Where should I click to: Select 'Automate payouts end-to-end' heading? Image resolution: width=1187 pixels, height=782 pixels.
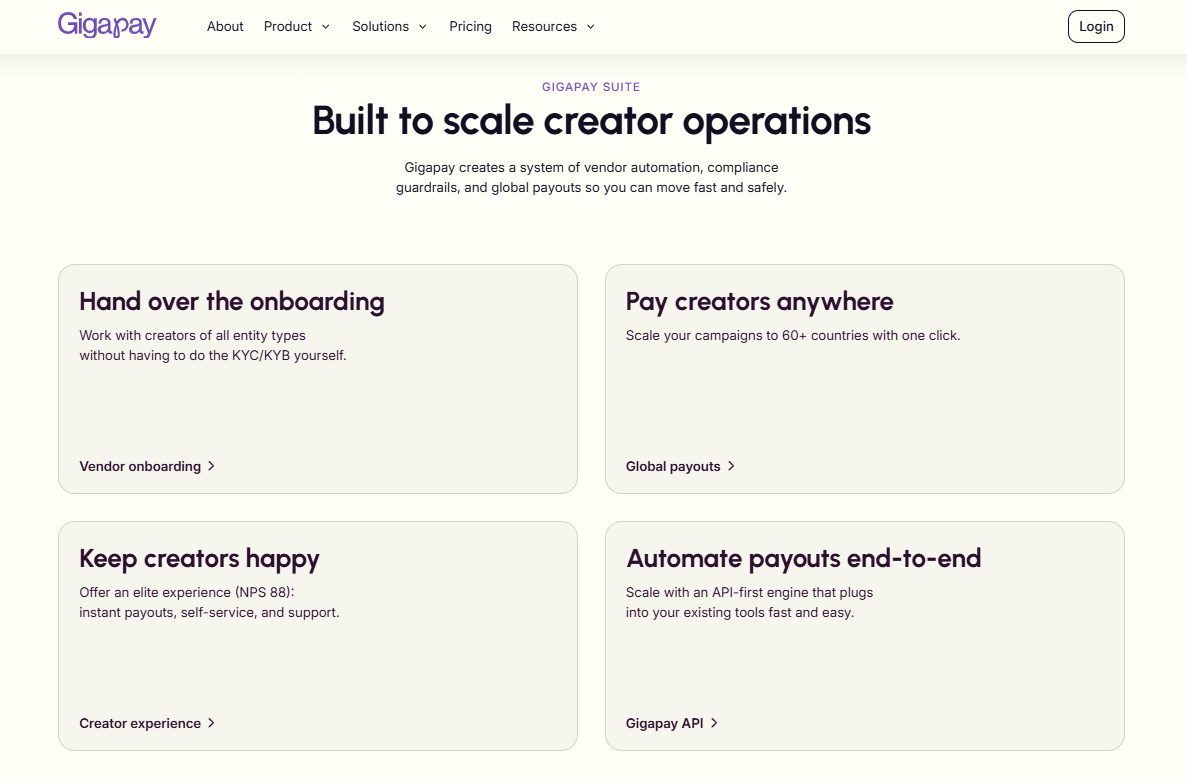(803, 559)
